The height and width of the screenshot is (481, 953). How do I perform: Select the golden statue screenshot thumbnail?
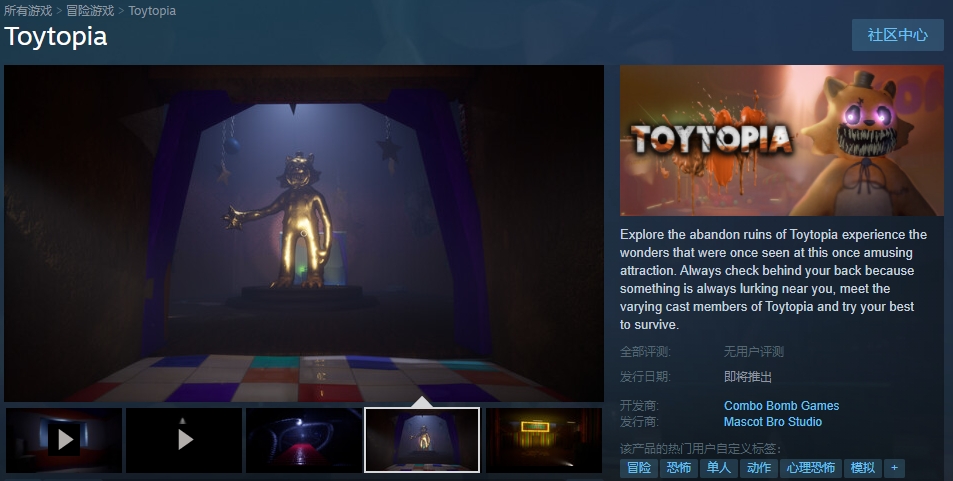[x=422, y=440]
